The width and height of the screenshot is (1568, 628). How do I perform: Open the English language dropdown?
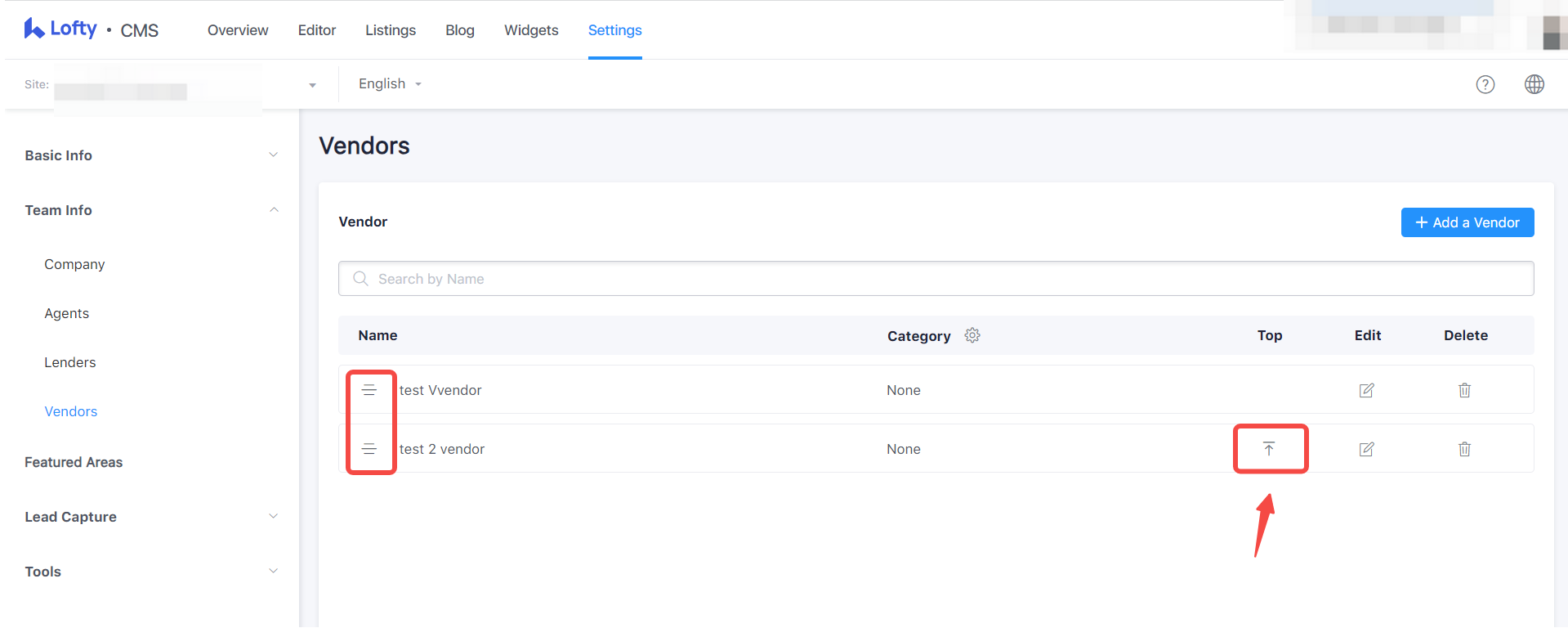pos(390,84)
